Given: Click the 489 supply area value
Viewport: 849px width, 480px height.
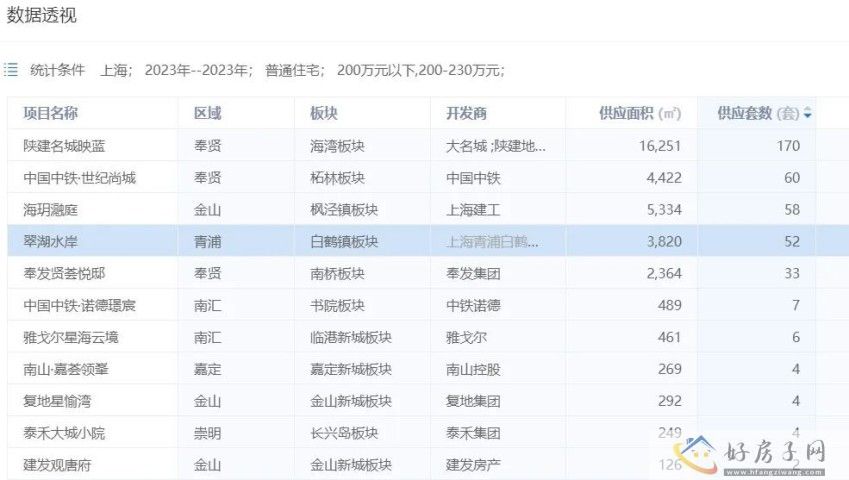Looking at the screenshot, I should point(670,305).
